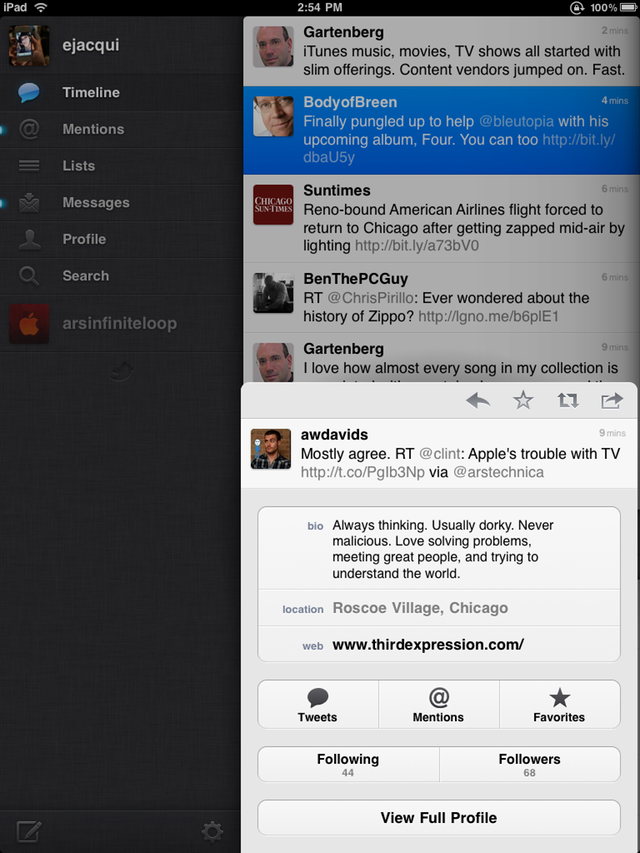The height and width of the screenshot is (853, 640).
Task: Tap the rotation lock status icon
Action: (576, 8)
